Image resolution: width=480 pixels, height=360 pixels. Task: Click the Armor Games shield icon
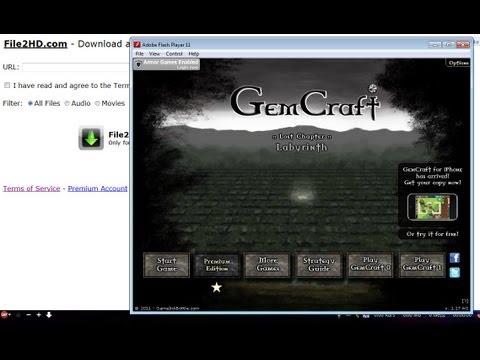[x=139, y=64]
